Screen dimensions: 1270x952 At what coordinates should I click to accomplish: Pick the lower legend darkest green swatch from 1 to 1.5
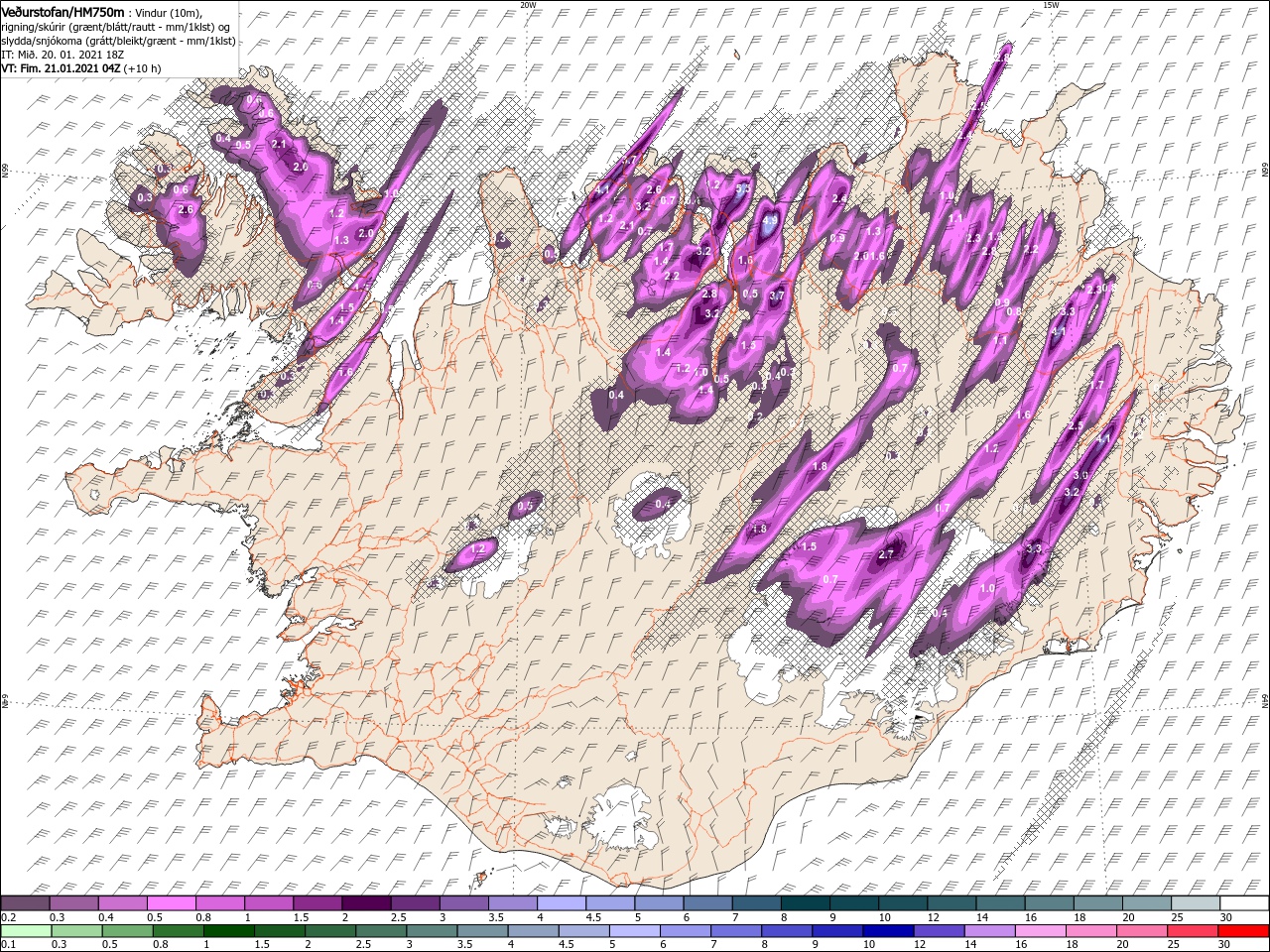[229, 930]
